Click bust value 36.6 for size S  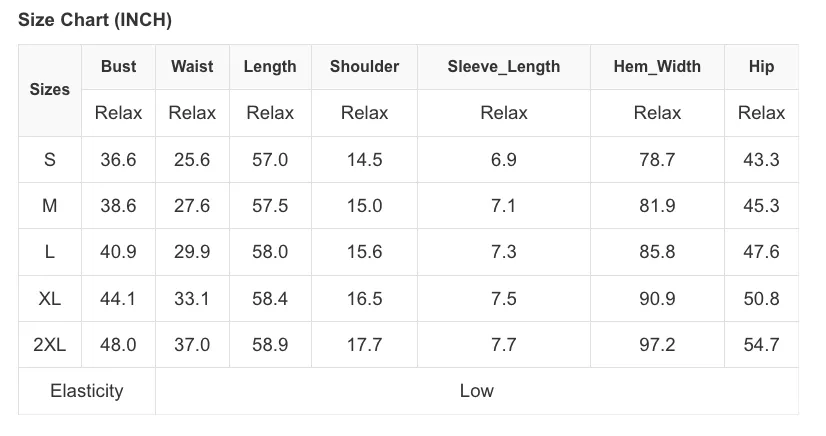119,160
